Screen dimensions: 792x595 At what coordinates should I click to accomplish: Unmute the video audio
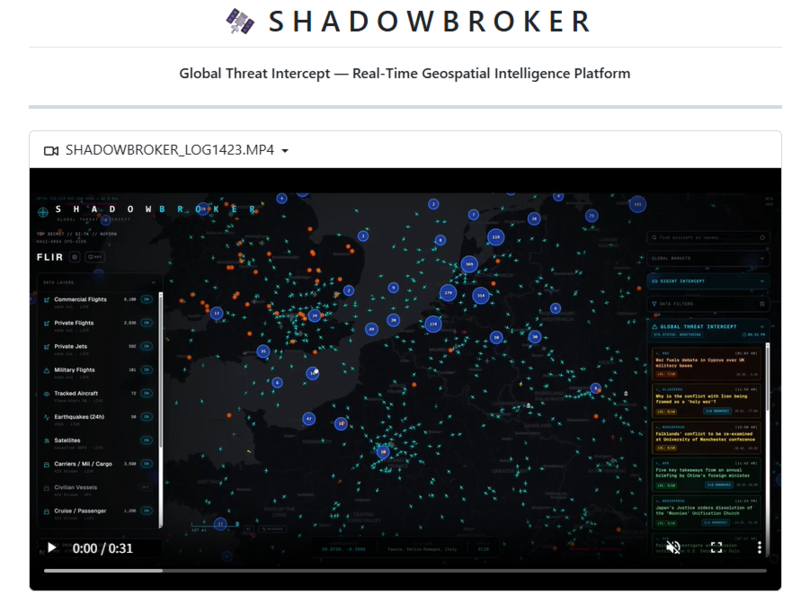coord(673,548)
